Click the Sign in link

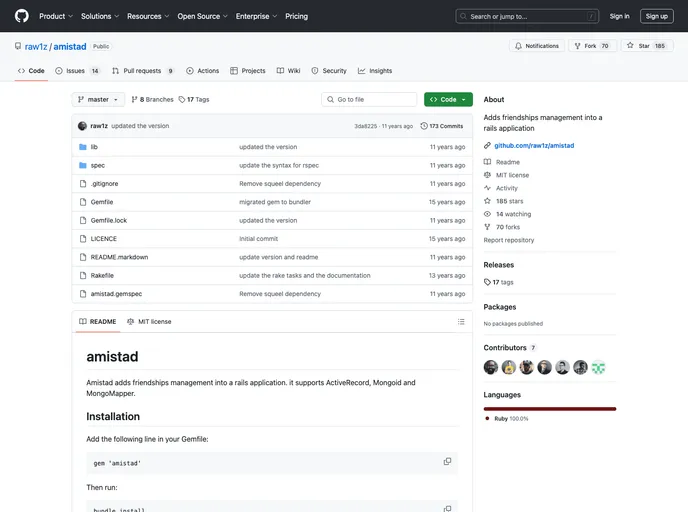619,16
